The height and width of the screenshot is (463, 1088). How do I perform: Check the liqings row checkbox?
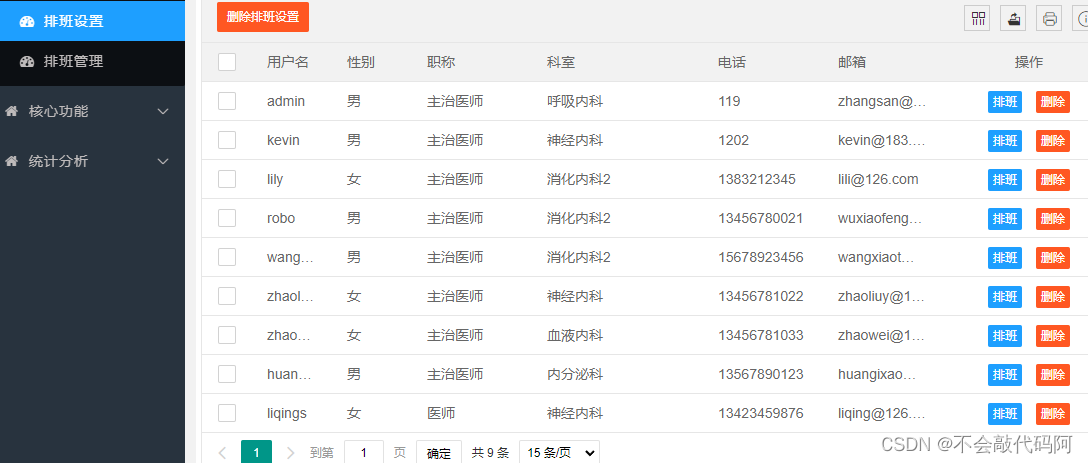click(x=227, y=414)
